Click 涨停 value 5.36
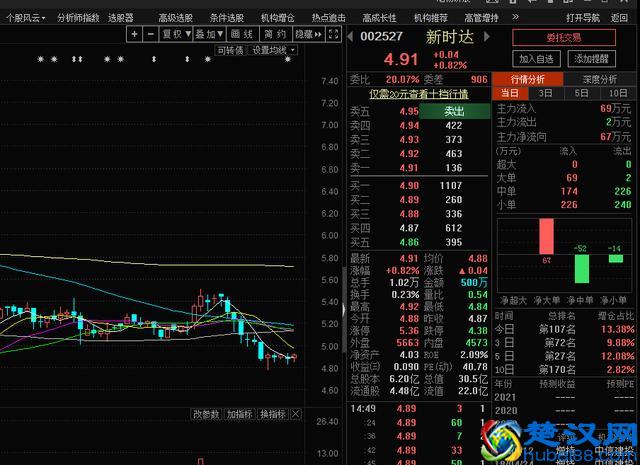640x465 pixels. click(x=409, y=331)
